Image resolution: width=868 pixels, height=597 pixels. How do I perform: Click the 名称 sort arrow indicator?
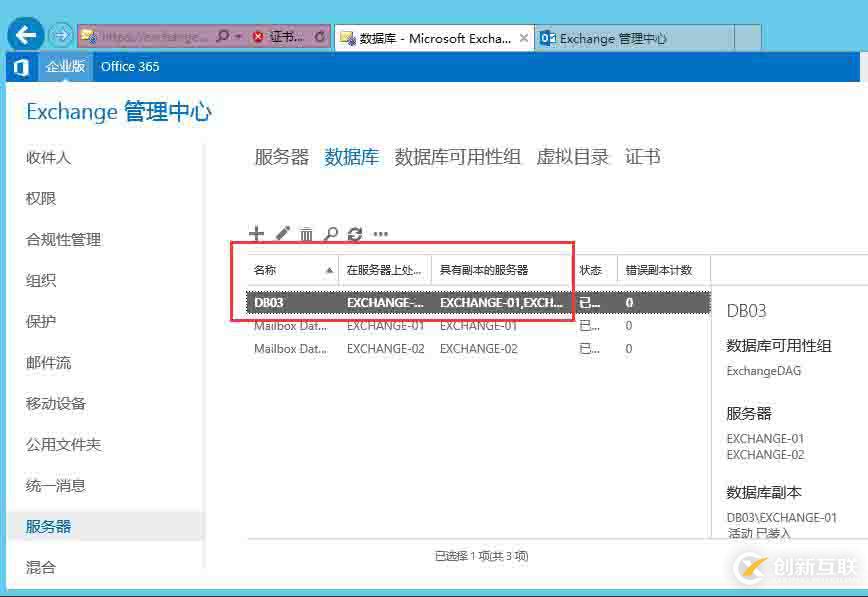coord(329,270)
